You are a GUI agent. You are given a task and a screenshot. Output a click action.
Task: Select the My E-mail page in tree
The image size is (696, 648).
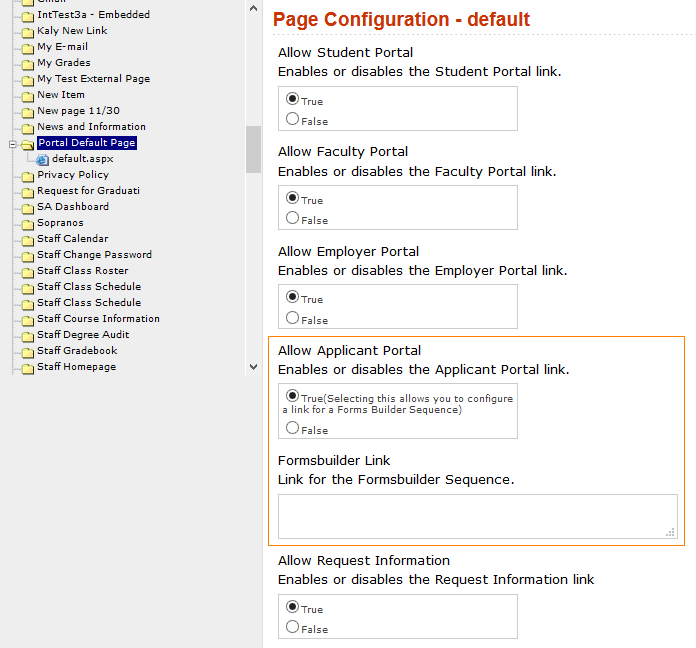(62, 47)
